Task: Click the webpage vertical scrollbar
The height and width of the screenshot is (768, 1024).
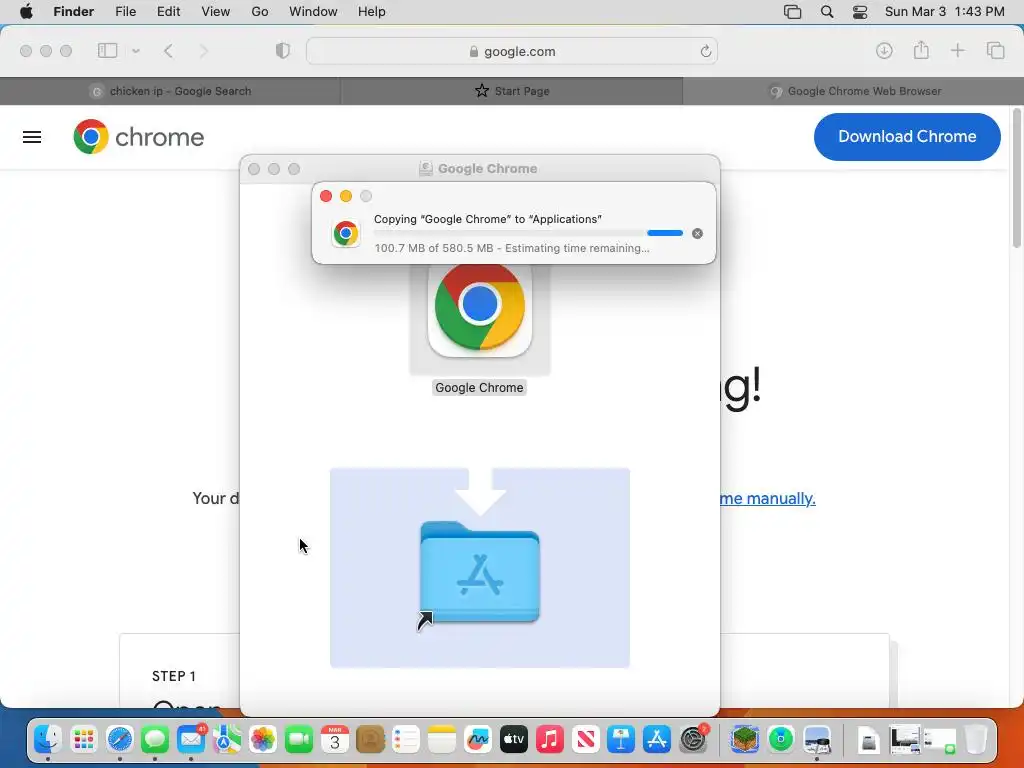Action: 1016,178
